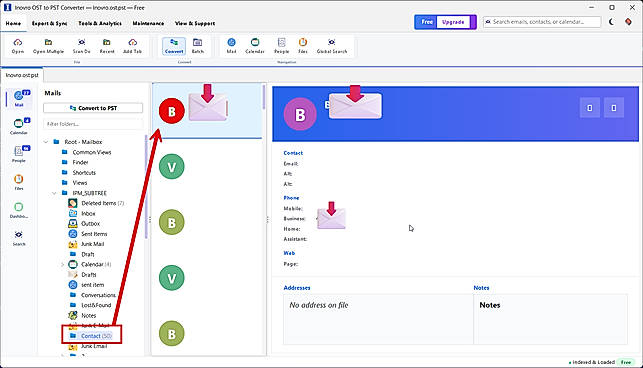Open the lowercase 'sent item' folder

coord(92,285)
